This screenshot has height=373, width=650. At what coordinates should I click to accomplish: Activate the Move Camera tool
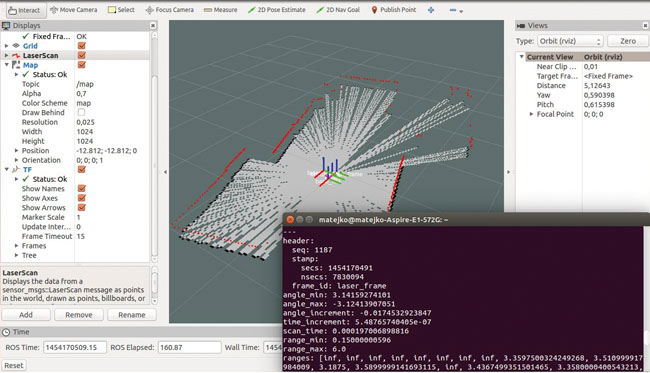click(x=73, y=10)
